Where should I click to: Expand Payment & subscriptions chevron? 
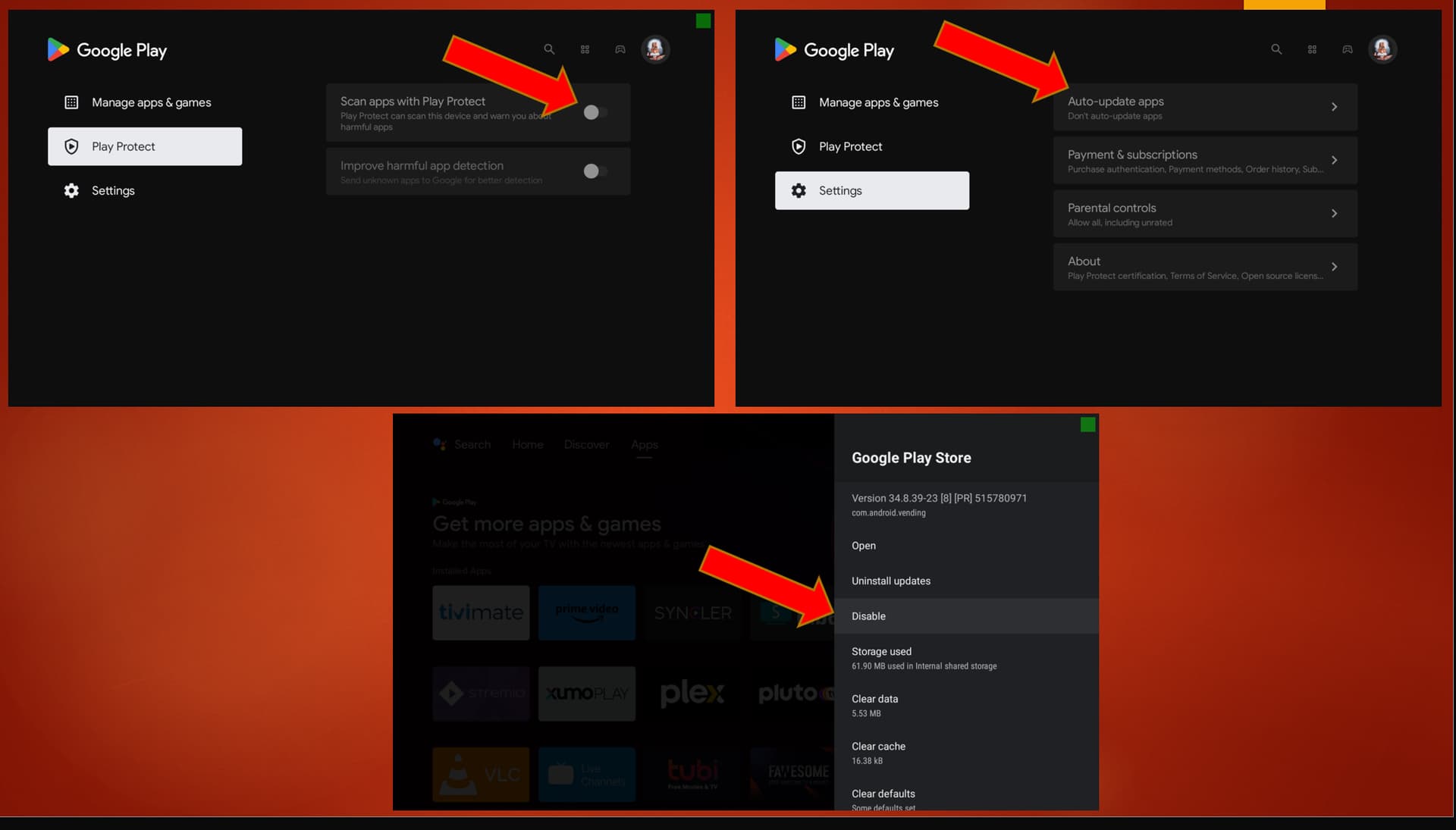click(1334, 160)
